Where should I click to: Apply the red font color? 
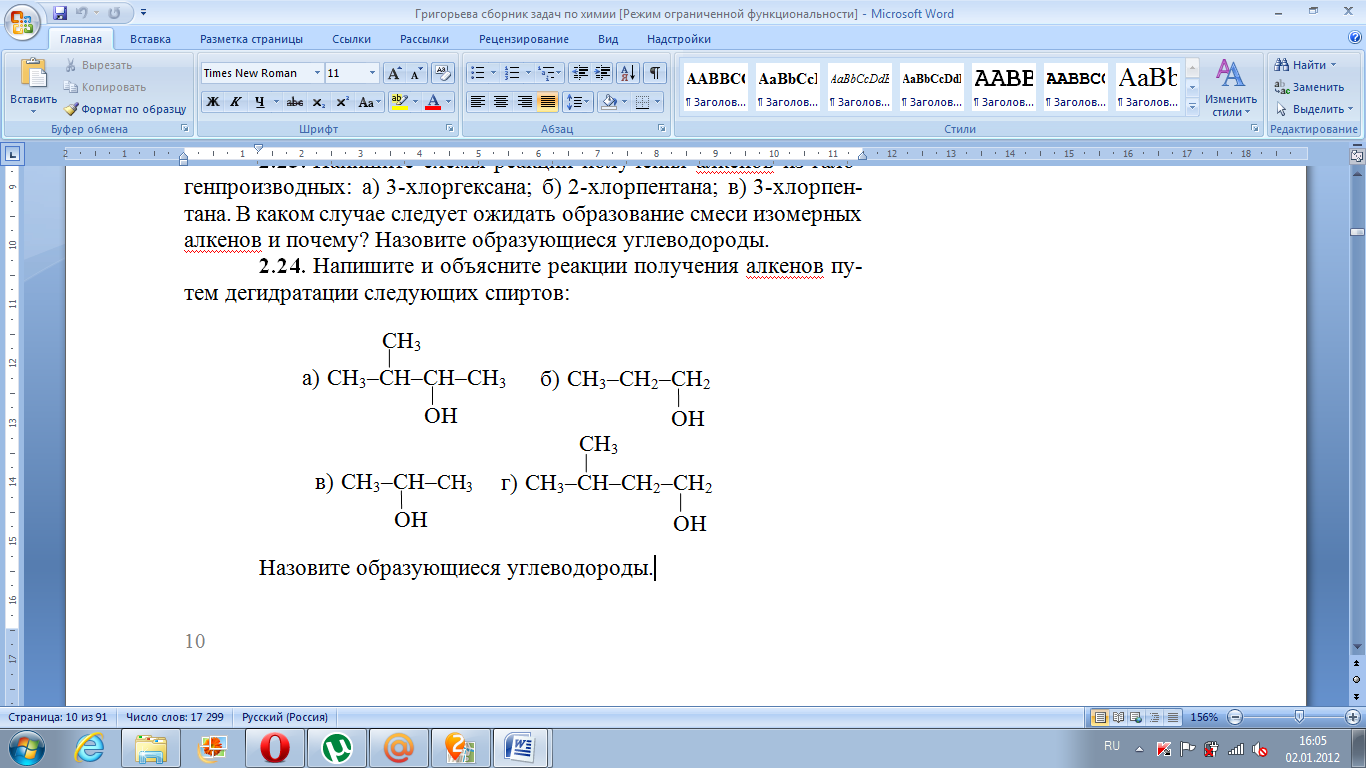pos(433,102)
